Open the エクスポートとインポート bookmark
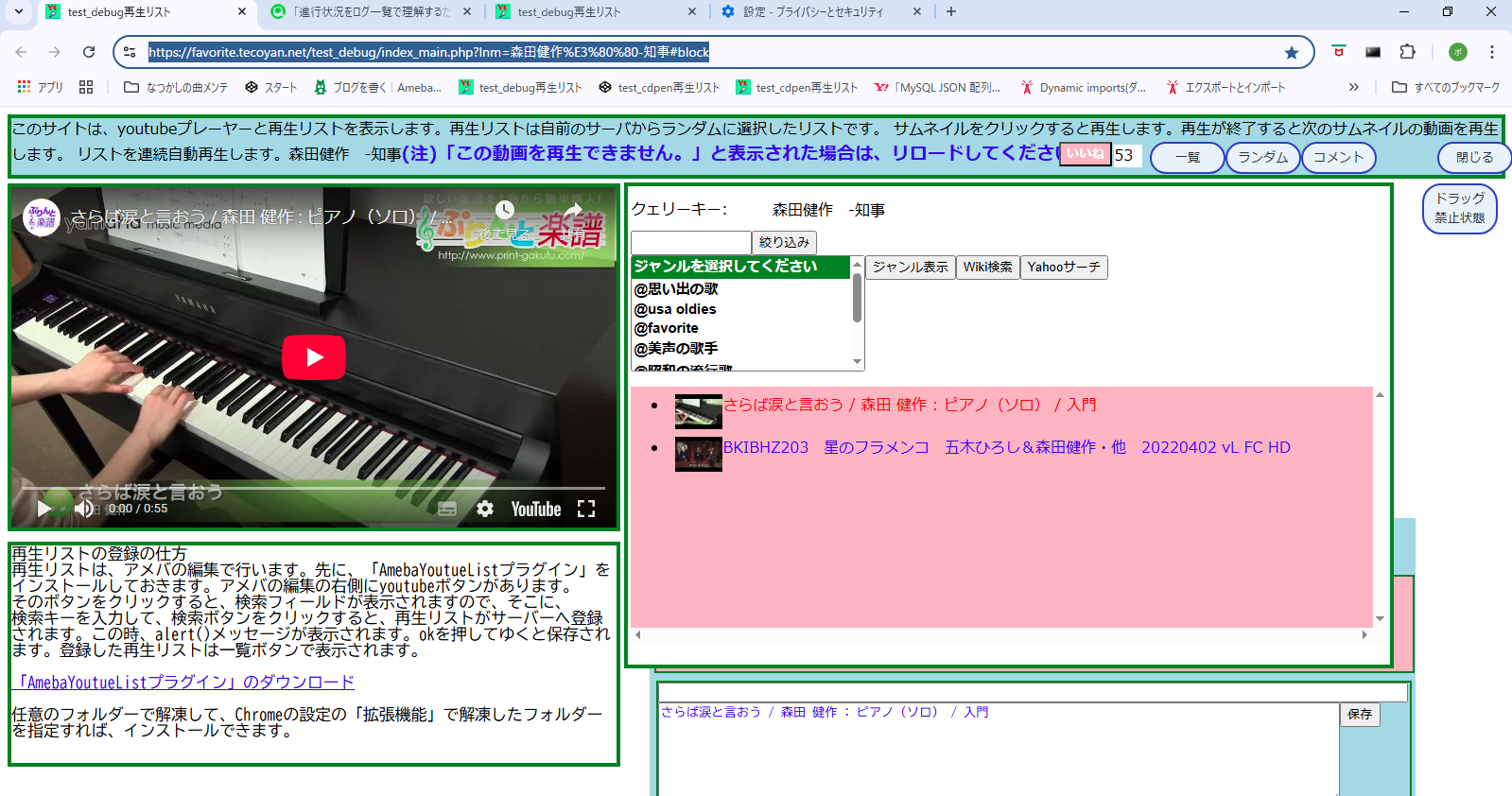1512x796 pixels. tap(1225, 87)
